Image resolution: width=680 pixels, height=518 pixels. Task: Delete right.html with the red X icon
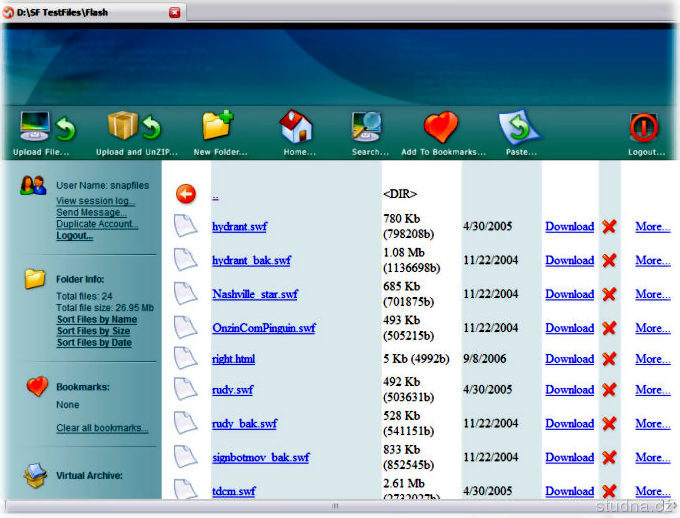(609, 359)
